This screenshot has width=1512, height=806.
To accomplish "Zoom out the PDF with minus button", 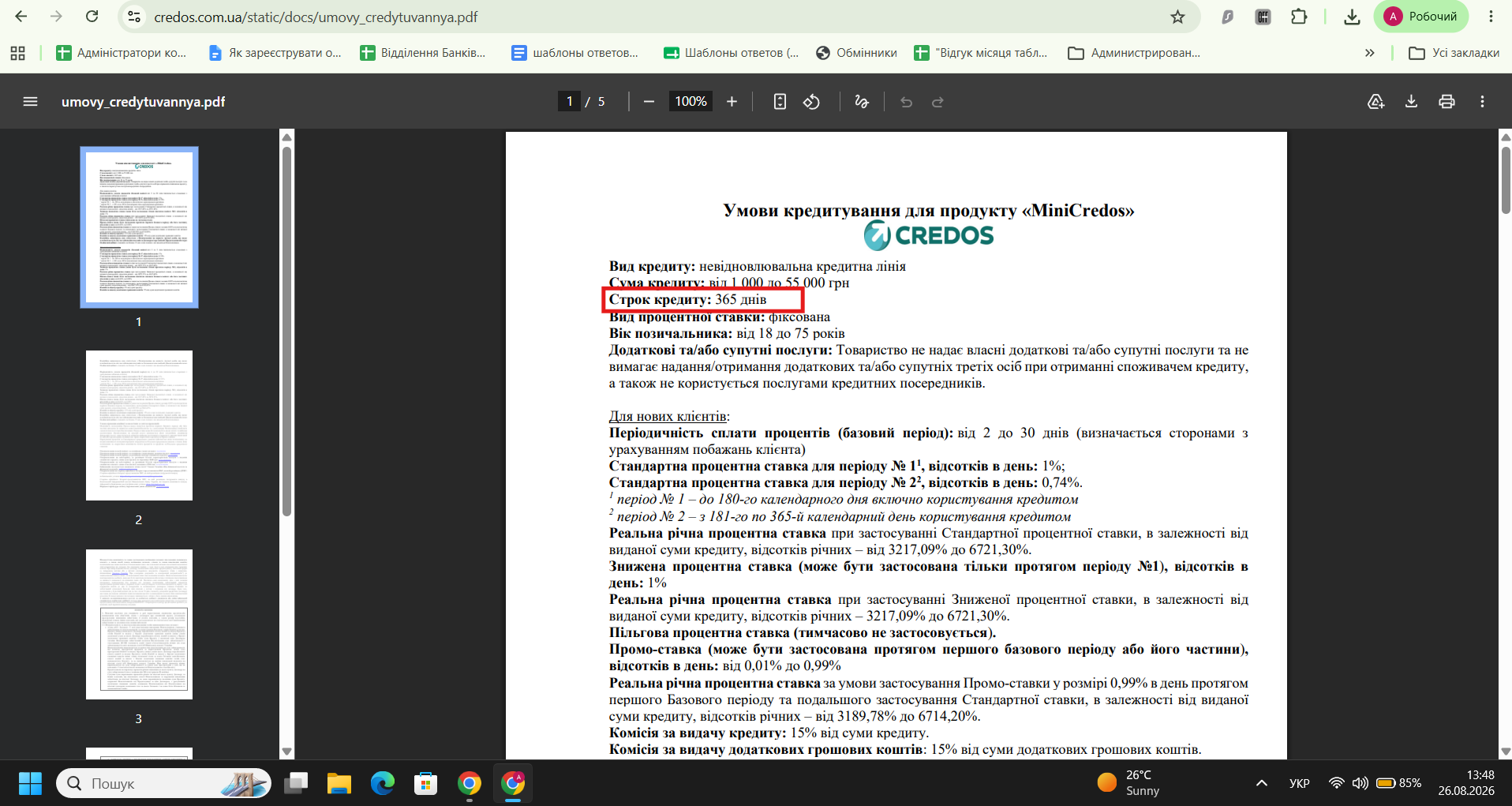I will coord(649,102).
